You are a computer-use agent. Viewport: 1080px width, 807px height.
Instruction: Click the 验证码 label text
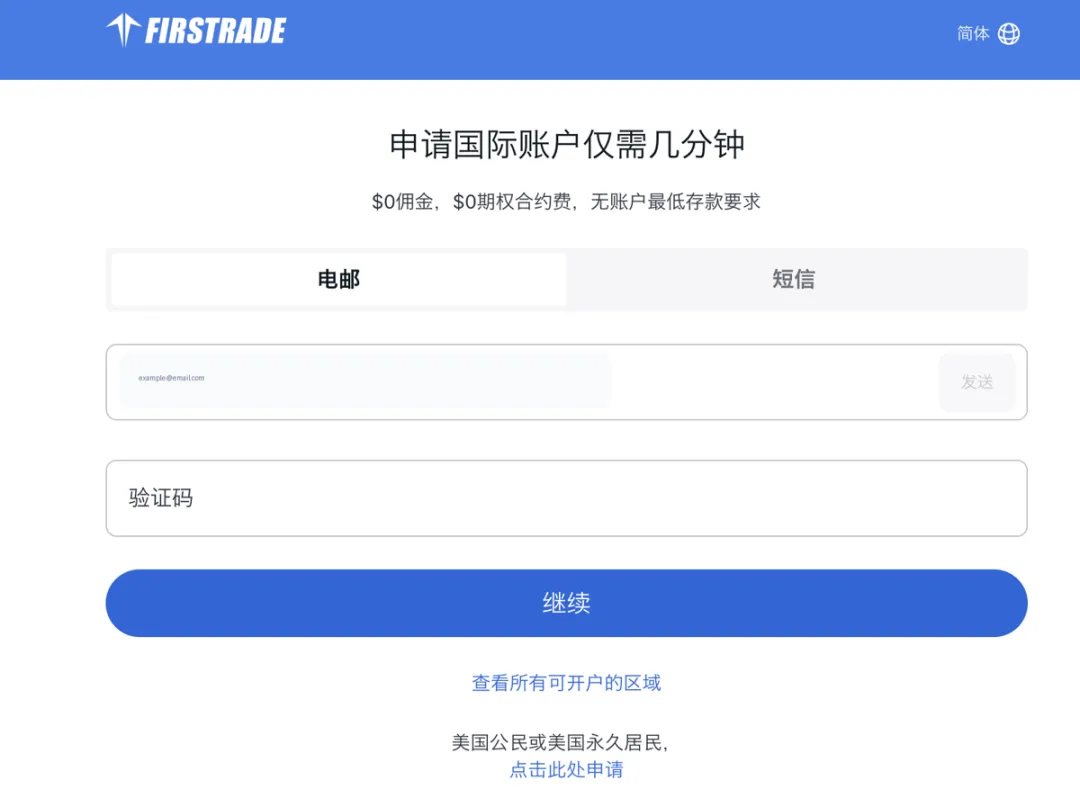coord(160,498)
